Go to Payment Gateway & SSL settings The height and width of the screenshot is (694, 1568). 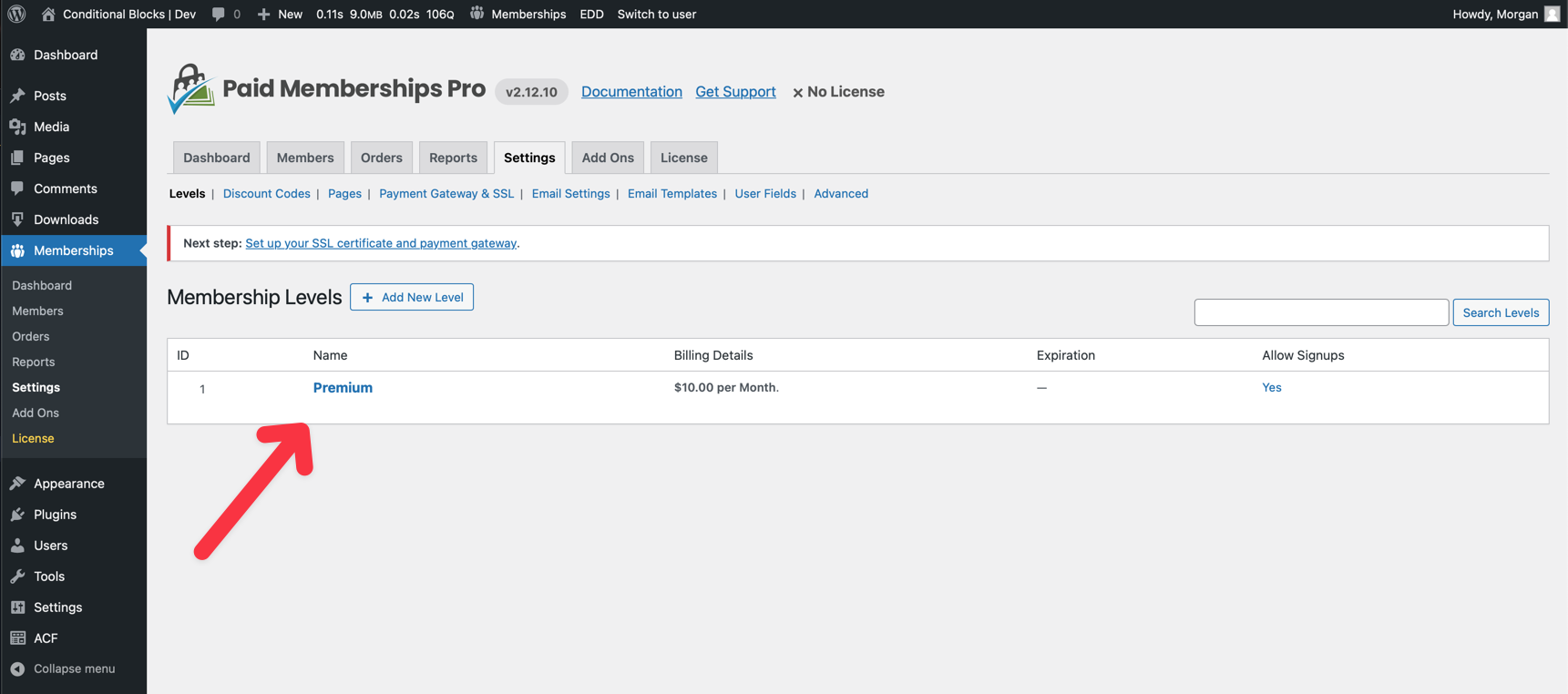[446, 193]
